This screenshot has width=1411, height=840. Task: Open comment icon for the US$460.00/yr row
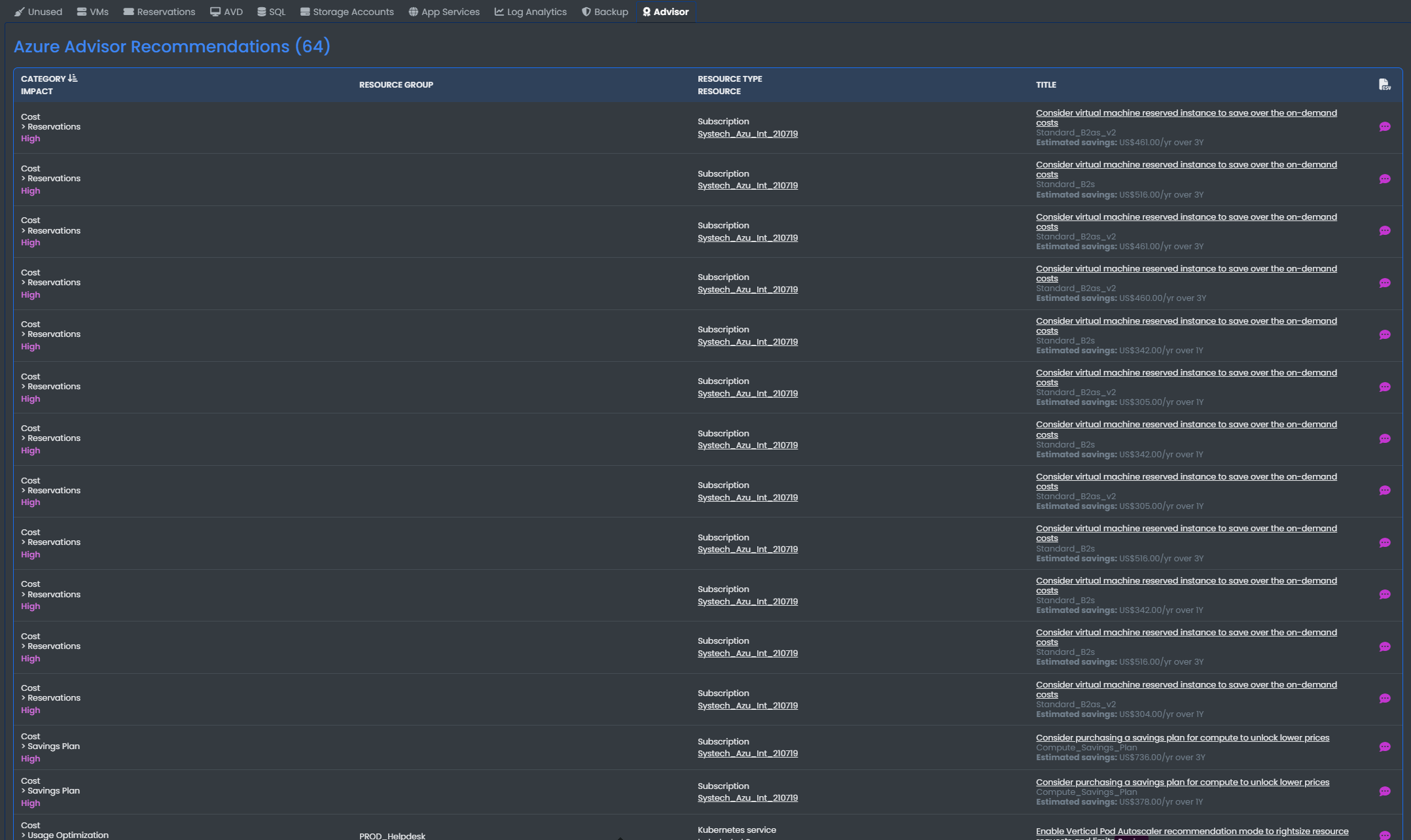tap(1385, 283)
